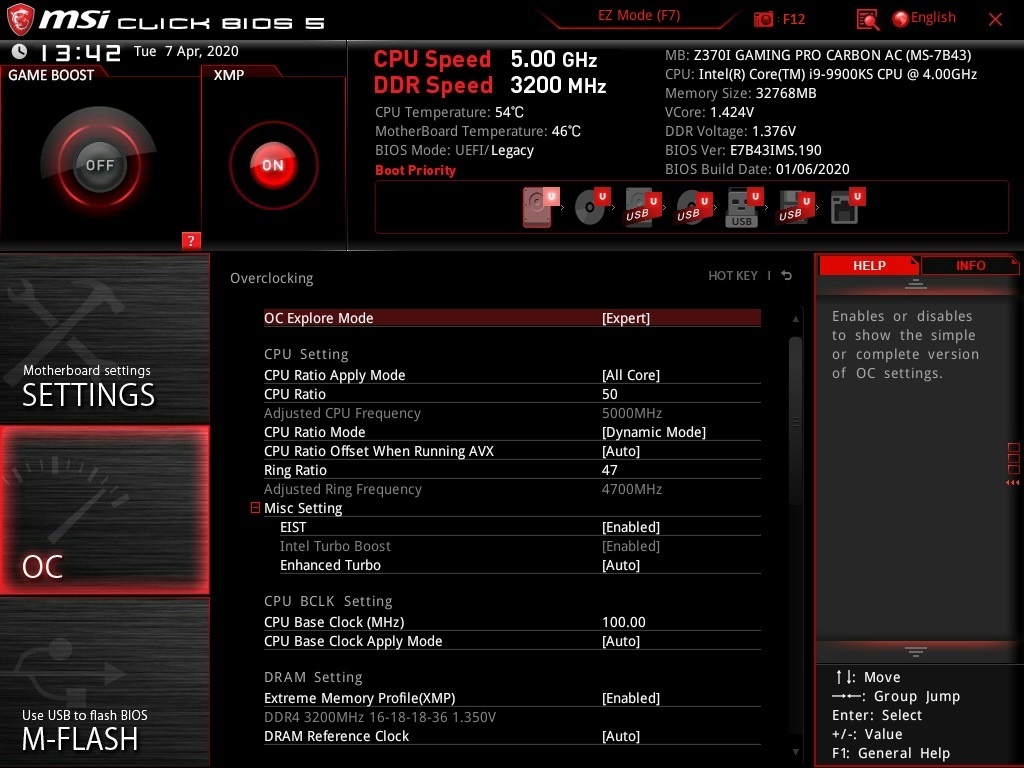
Task: Take a screenshot with the F12 camera icon
Action: 763,19
